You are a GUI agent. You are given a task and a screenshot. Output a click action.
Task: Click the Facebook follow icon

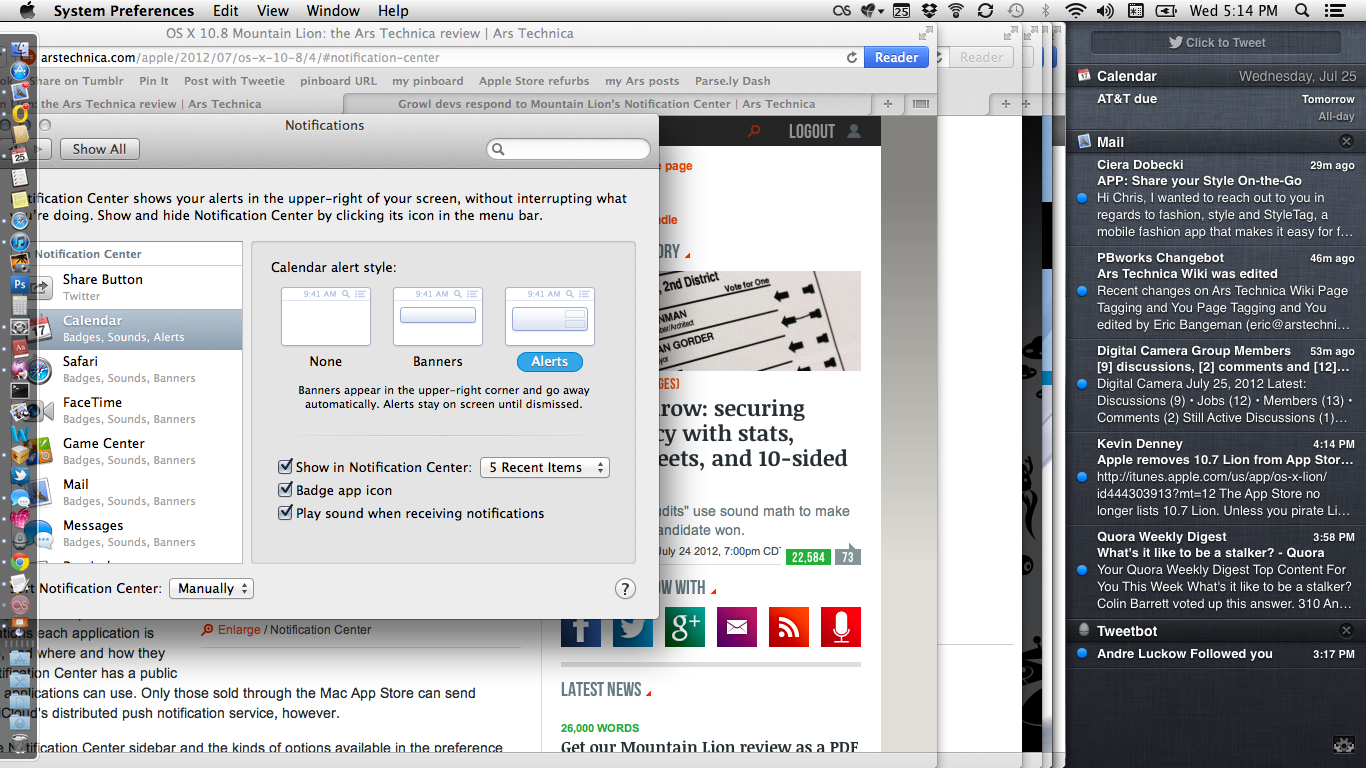coord(581,627)
